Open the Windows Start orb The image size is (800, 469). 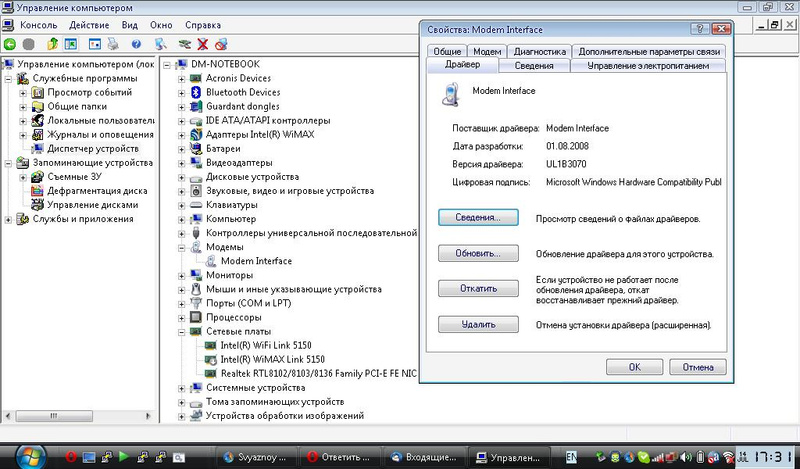pyautogui.click(x=31, y=456)
